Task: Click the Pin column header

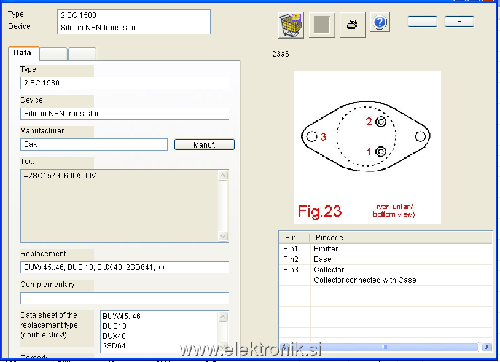Action: (294, 238)
